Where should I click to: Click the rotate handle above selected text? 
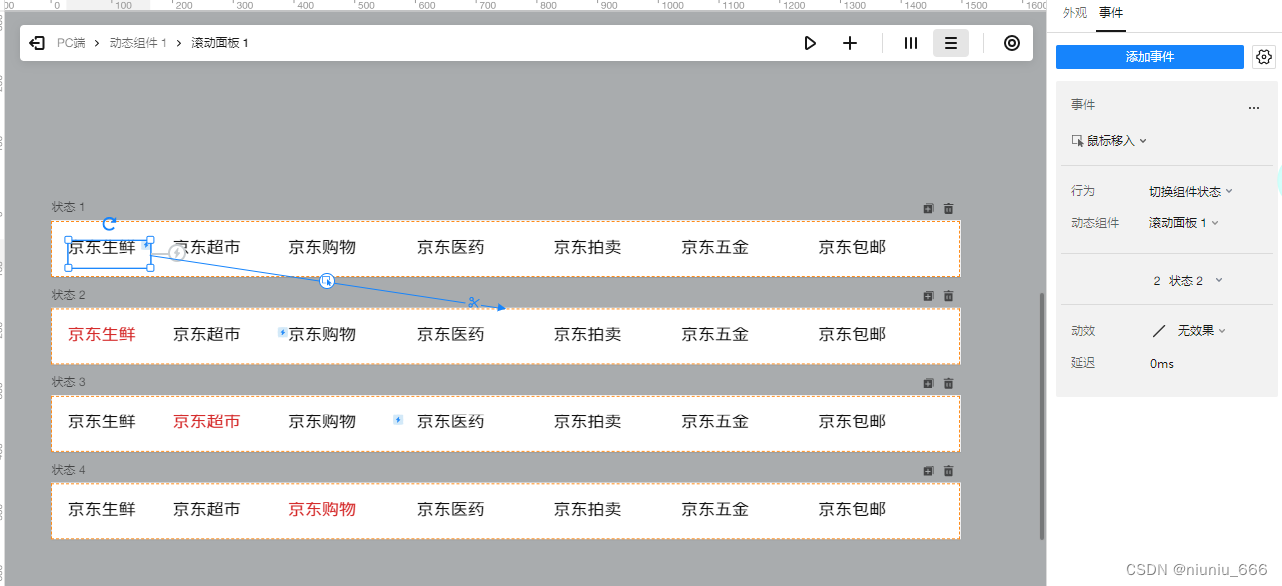pyautogui.click(x=110, y=224)
